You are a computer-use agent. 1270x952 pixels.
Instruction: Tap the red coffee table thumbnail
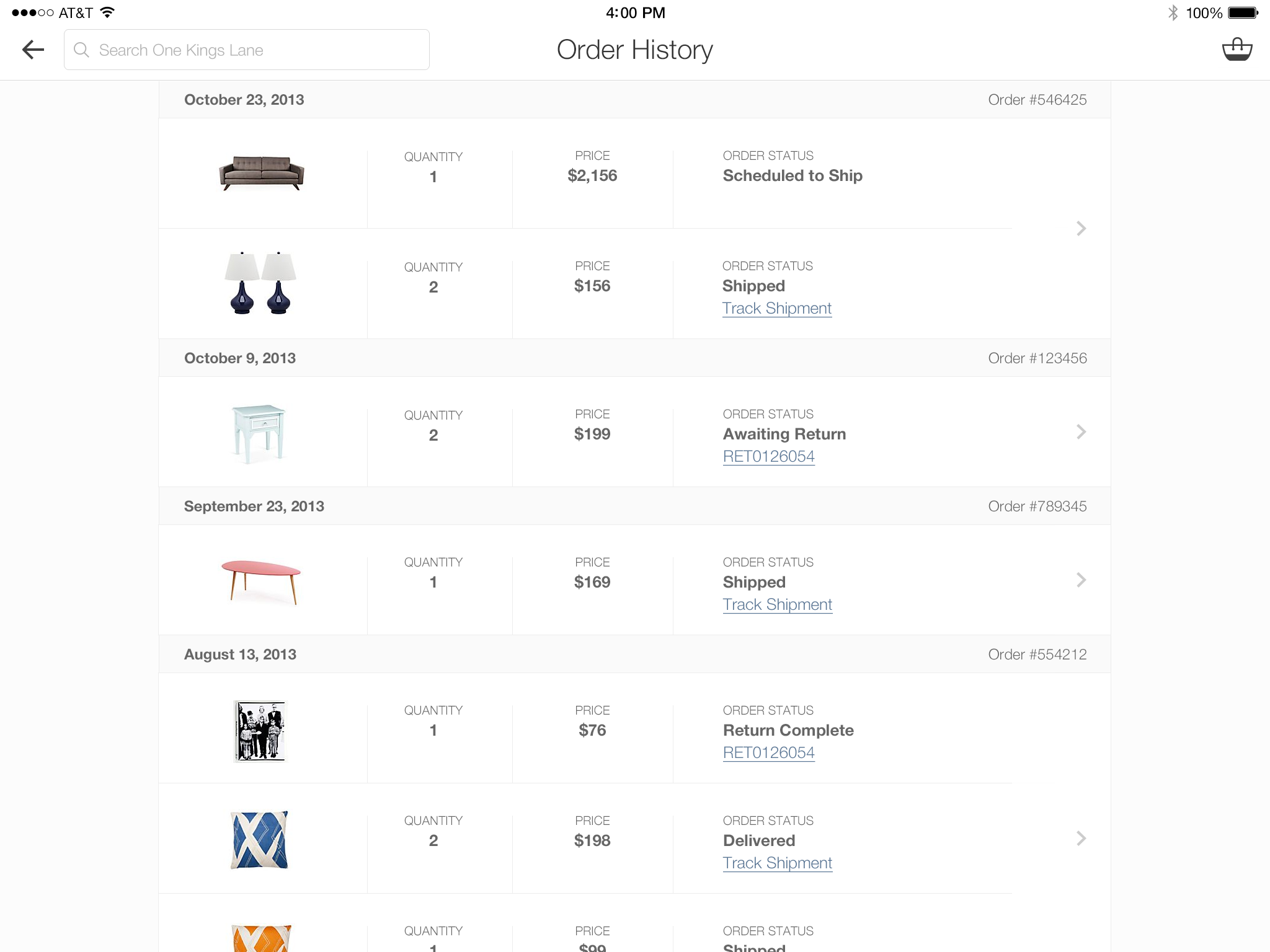tap(261, 581)
